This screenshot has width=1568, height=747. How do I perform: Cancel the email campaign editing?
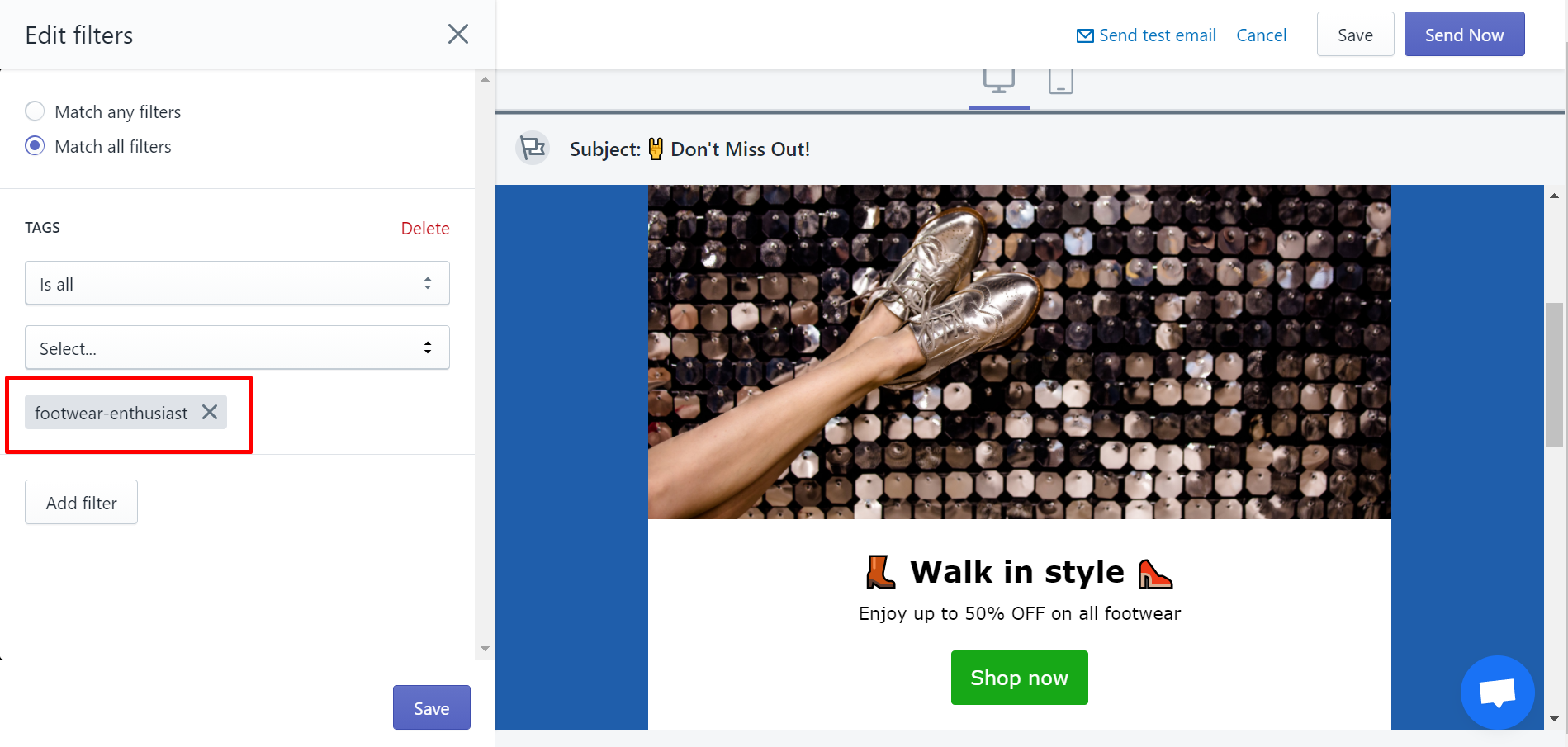click(1261, 35)
